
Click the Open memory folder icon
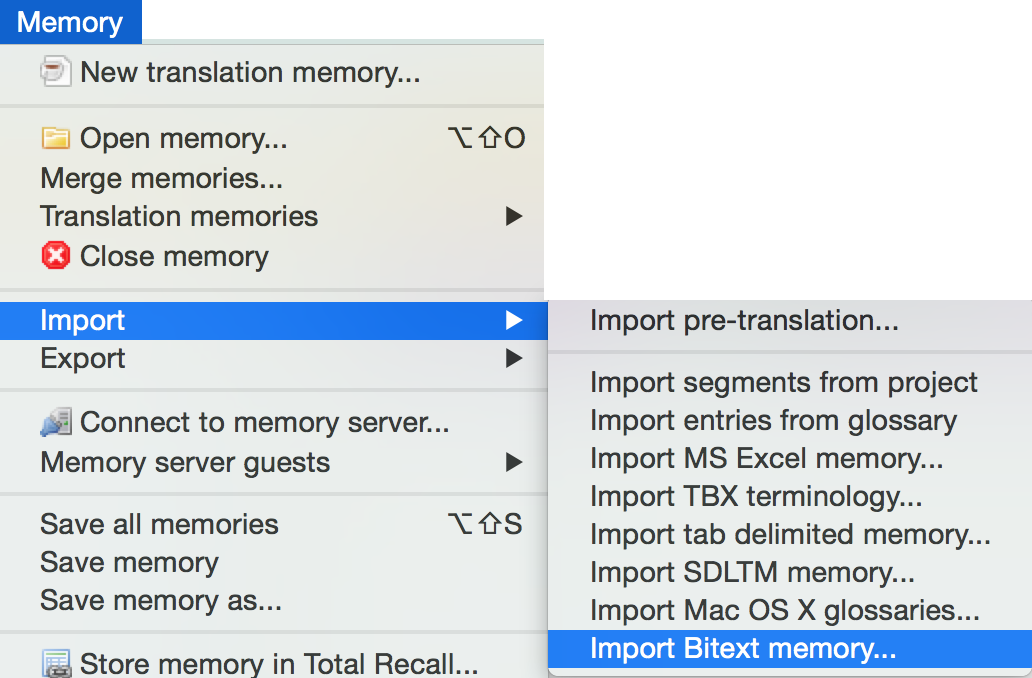tap(56, 139)
